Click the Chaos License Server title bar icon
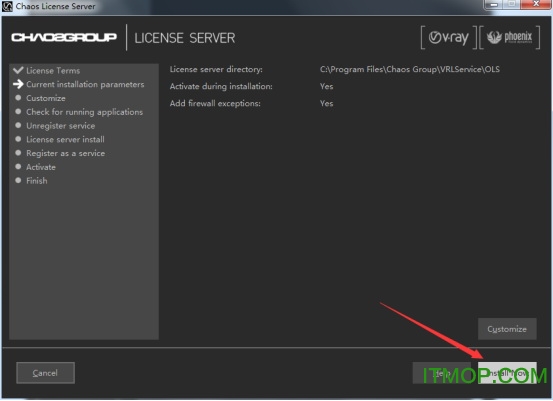Image resolution: width=553 pixels, height=401 pixels. point(7,6)
